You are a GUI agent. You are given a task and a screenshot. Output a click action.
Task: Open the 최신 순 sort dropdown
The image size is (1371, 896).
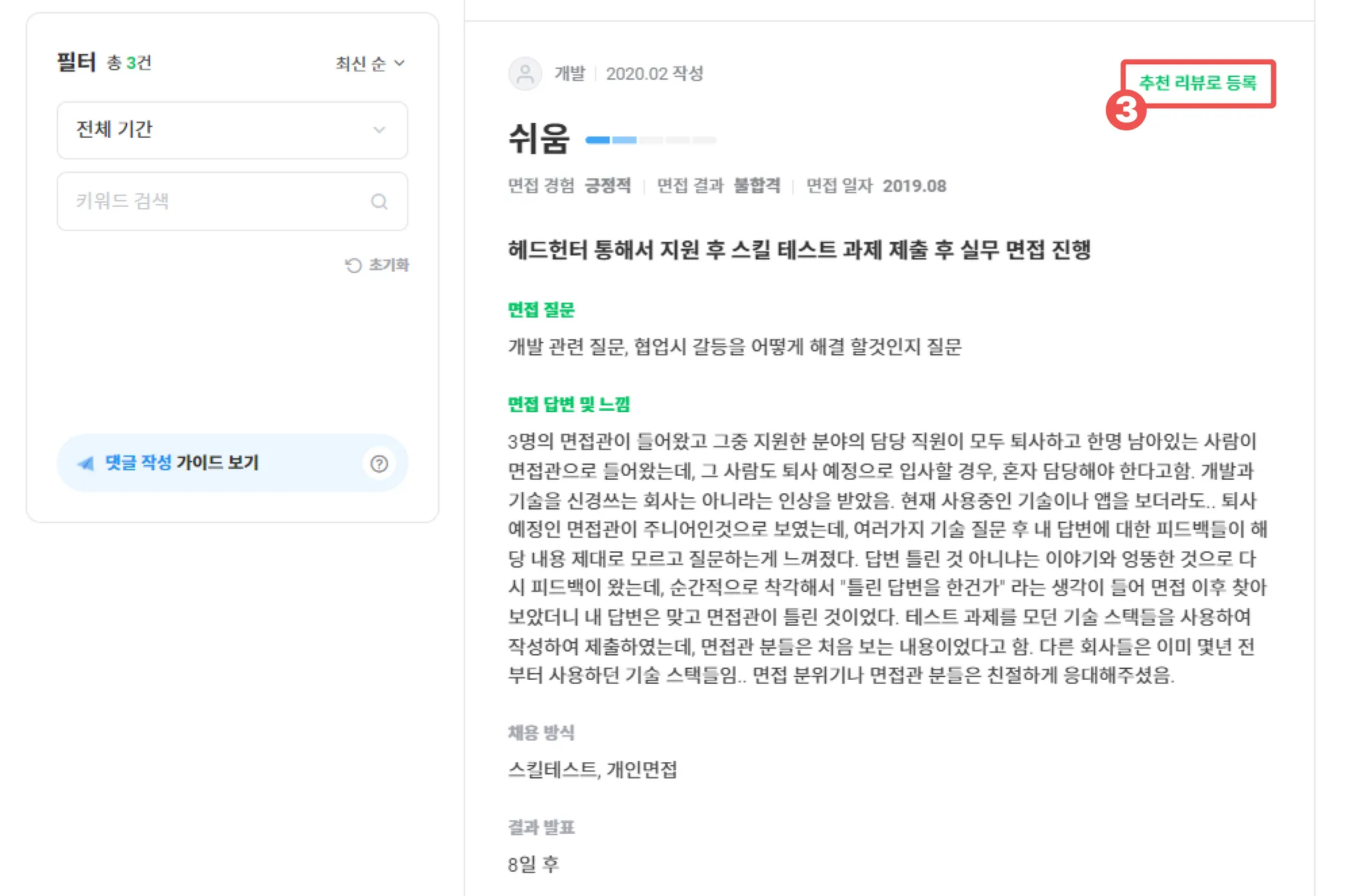coord(370,64)
